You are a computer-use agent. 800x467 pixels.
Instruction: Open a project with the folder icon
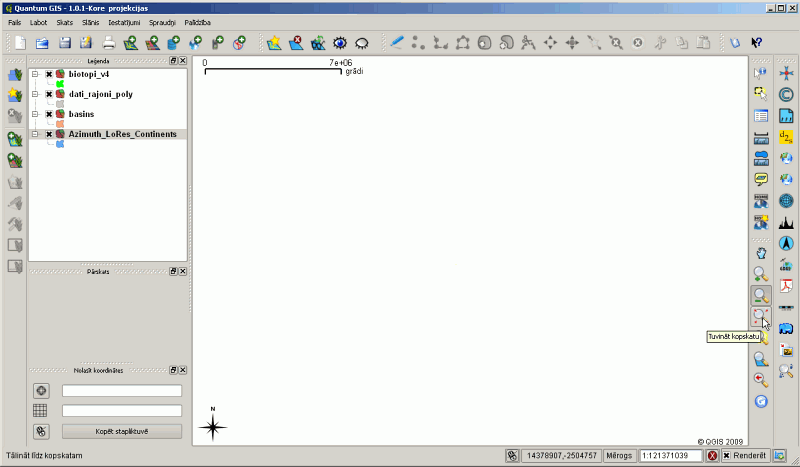(x=42, y=43)
